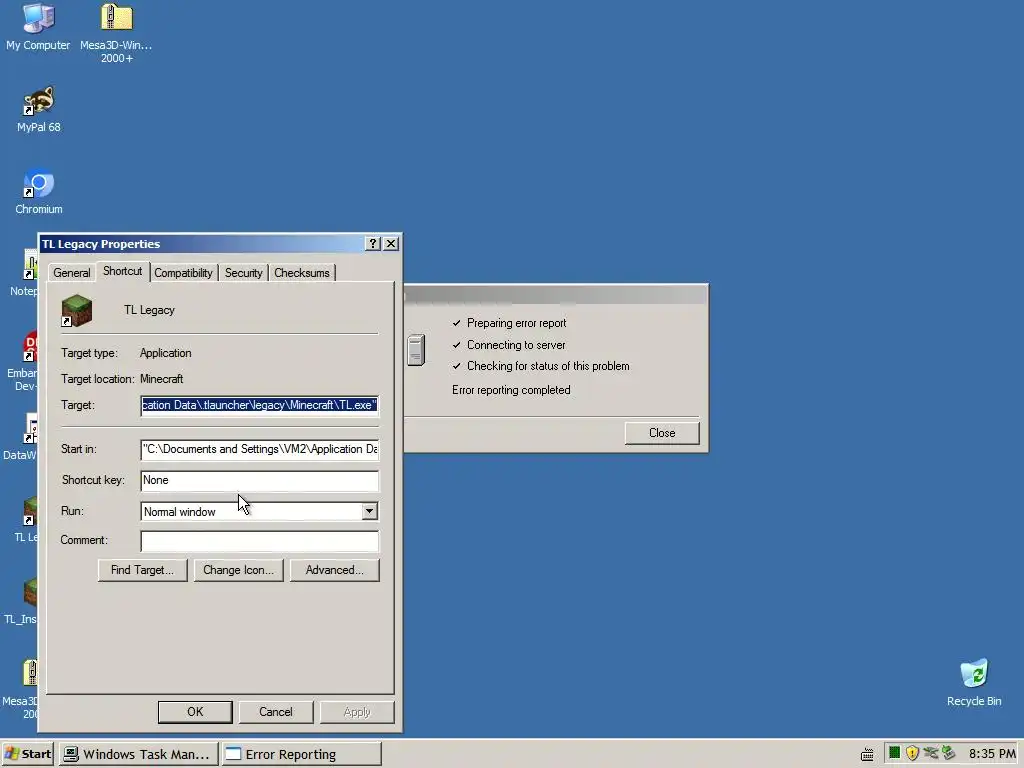1024x768 pixels.
Task: Click the yellow security shield tray icon
Action: click(912, 753)
